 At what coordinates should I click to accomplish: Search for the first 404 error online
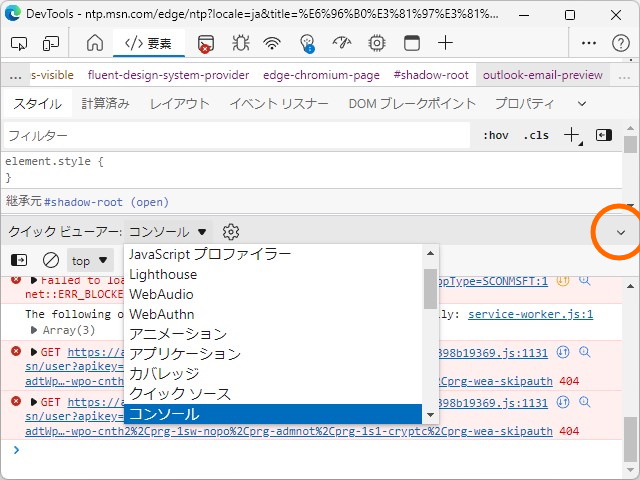point(584,352)
